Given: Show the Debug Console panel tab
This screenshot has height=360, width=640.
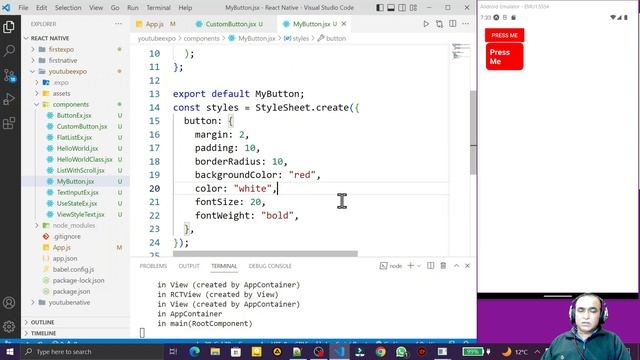Looking at the screenshot, I should pos(270,266).
